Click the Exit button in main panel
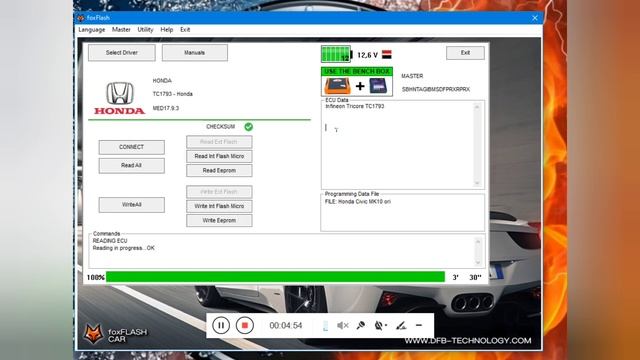Screen dimensions: 640x360 [465, 53]
